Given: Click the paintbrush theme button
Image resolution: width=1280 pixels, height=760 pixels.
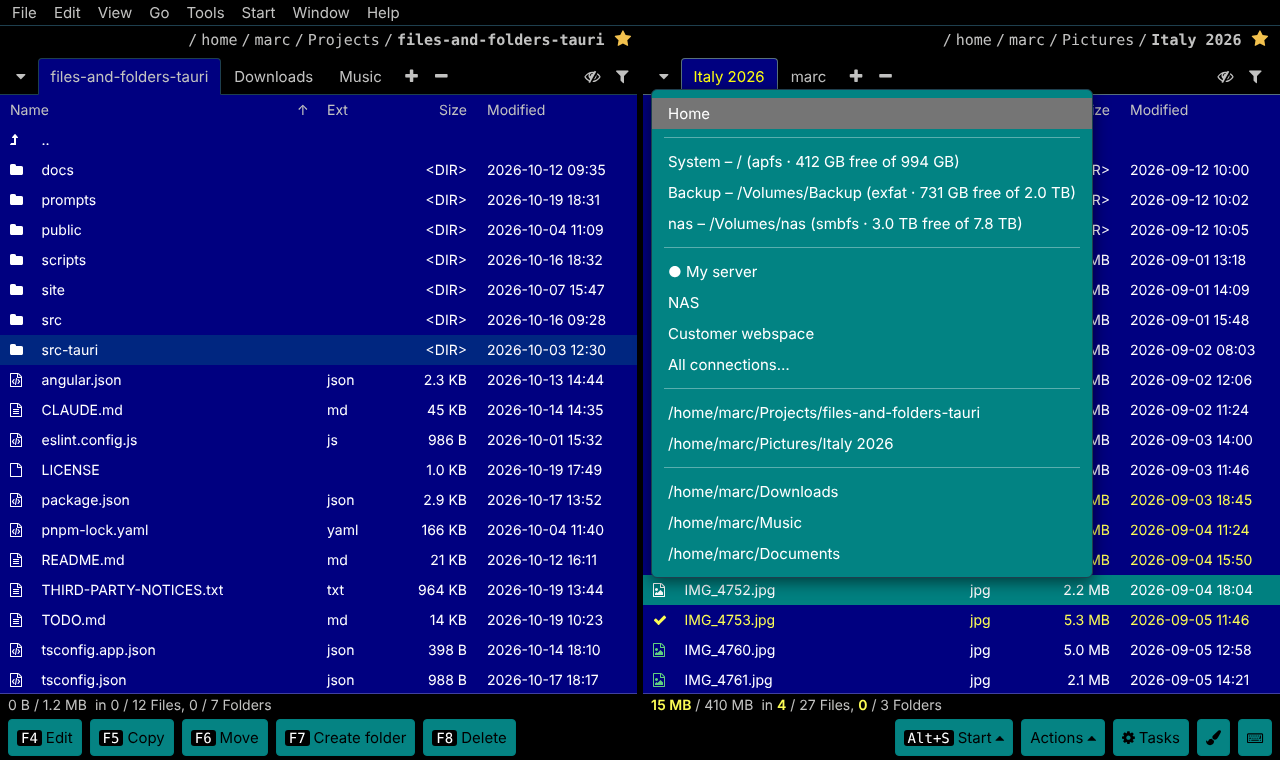Looking at the screenshot, I should [1213, 738].
